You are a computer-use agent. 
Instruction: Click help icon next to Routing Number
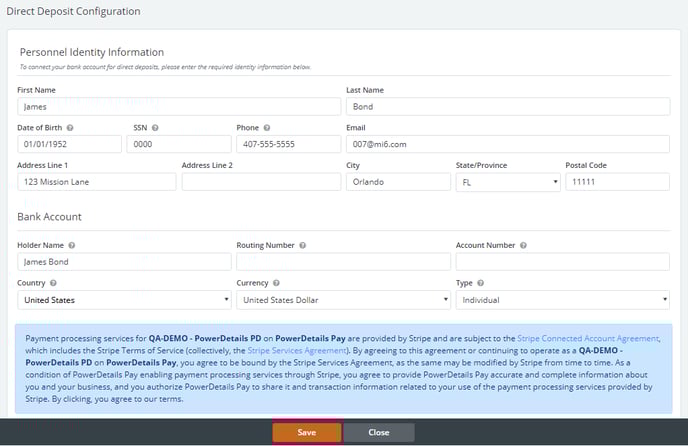coord(302,245)
